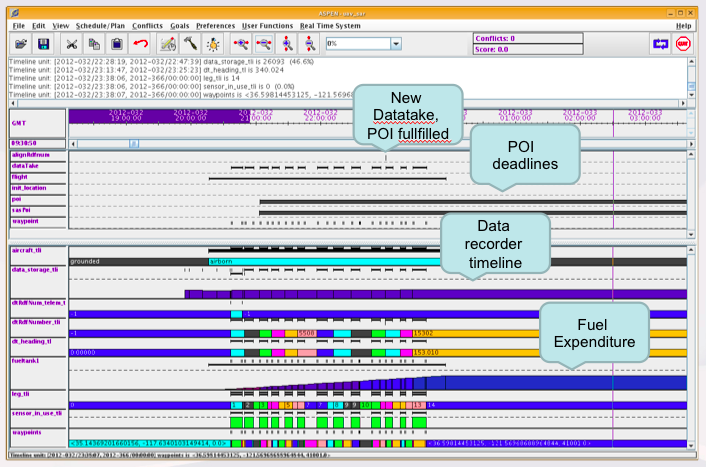
Task: Click the flight activity bar
Action: click(x=327, y=179)
